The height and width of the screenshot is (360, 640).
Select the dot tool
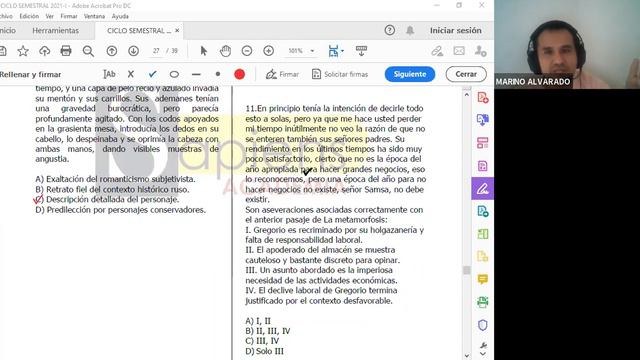point(218,74)
